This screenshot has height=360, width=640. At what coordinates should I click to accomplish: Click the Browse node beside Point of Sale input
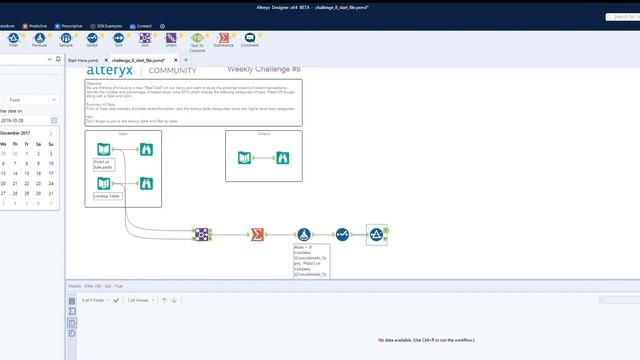coord(147,149)
